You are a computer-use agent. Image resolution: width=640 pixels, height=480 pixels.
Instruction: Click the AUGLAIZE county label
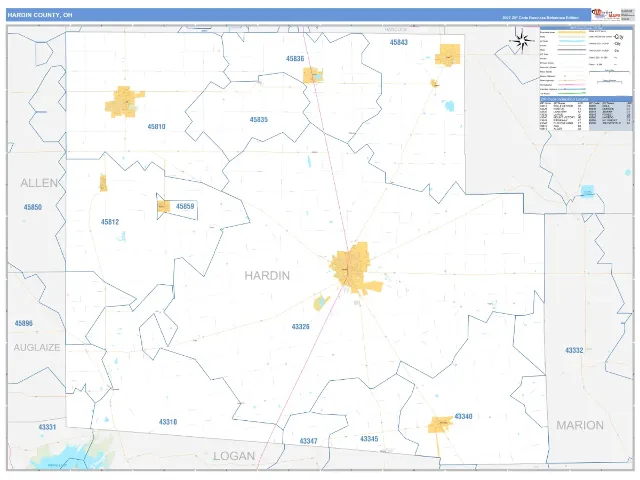(37, 347)
